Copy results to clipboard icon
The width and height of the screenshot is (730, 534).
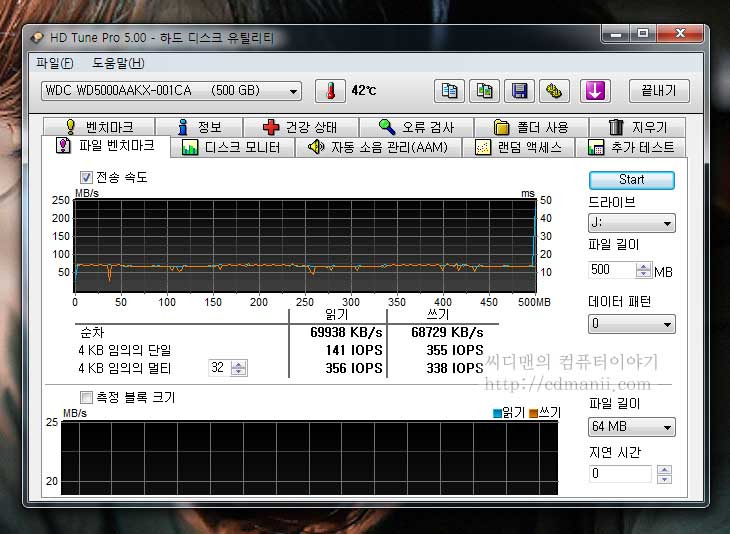pyautogui.click(x=449, y=91)
